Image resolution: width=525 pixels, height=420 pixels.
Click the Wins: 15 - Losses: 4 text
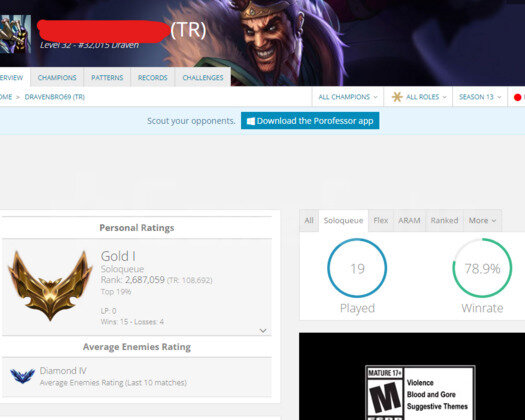coord(132,322)
